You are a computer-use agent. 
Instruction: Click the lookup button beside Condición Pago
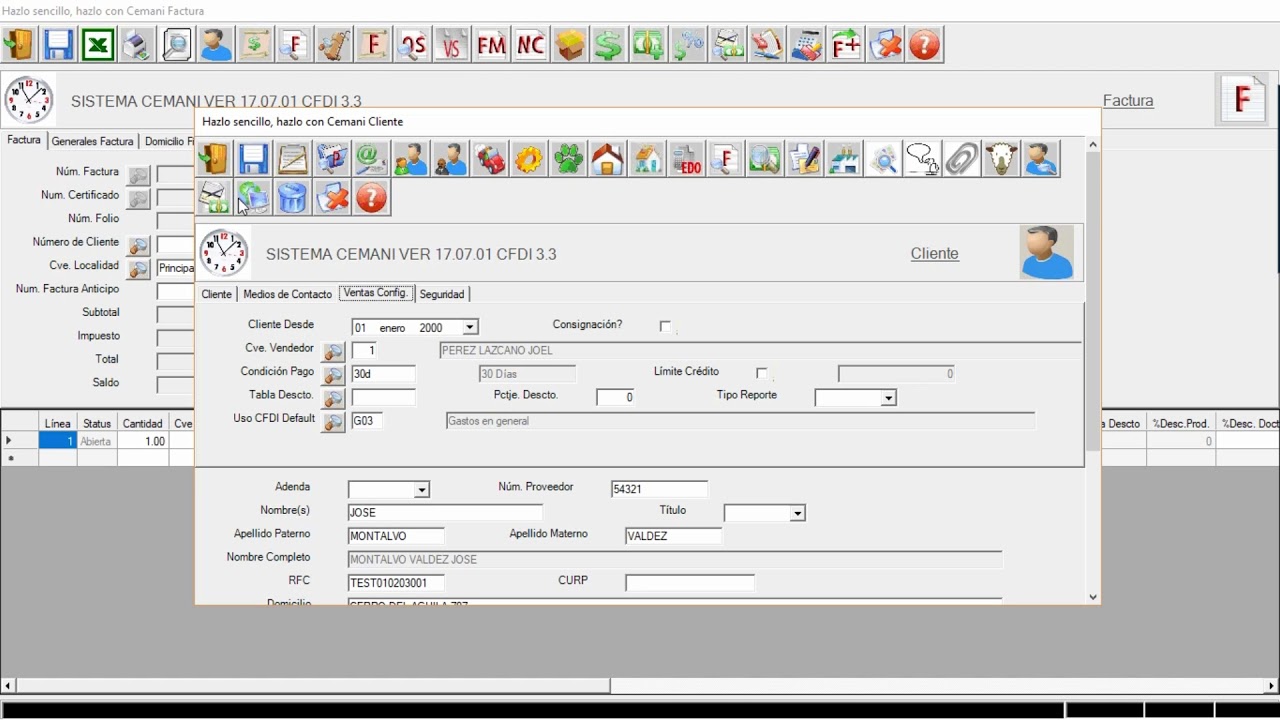click(334, 375)
